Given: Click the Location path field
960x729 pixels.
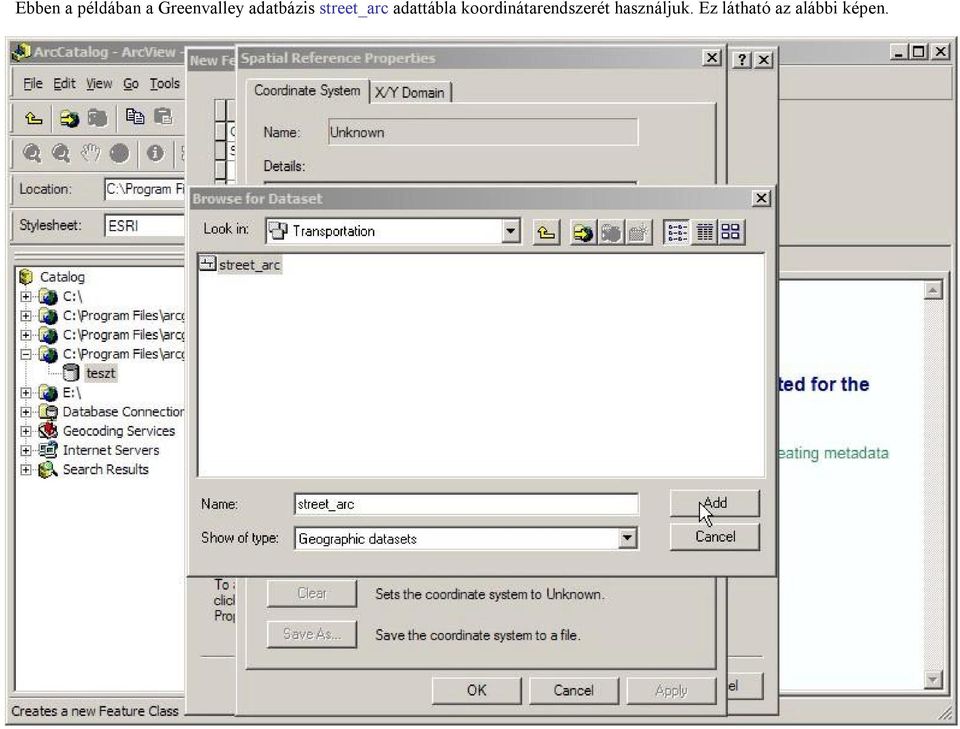Looking at the screenshot, I should click(145, 189).
